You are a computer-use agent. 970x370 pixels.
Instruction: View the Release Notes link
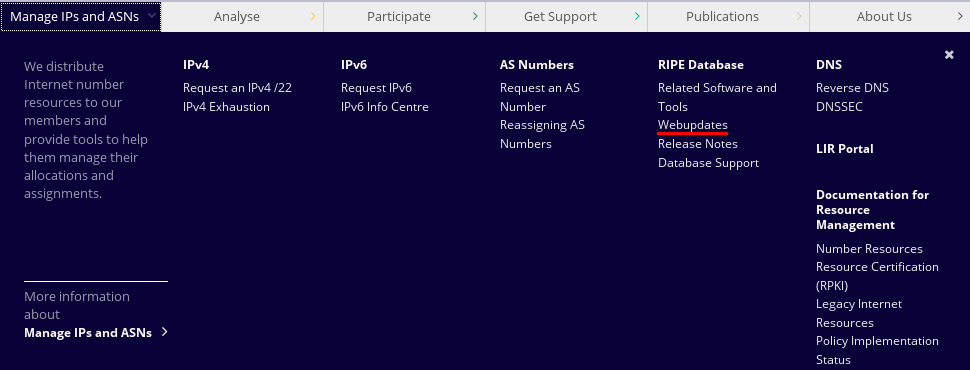click(x=698, y=144)
